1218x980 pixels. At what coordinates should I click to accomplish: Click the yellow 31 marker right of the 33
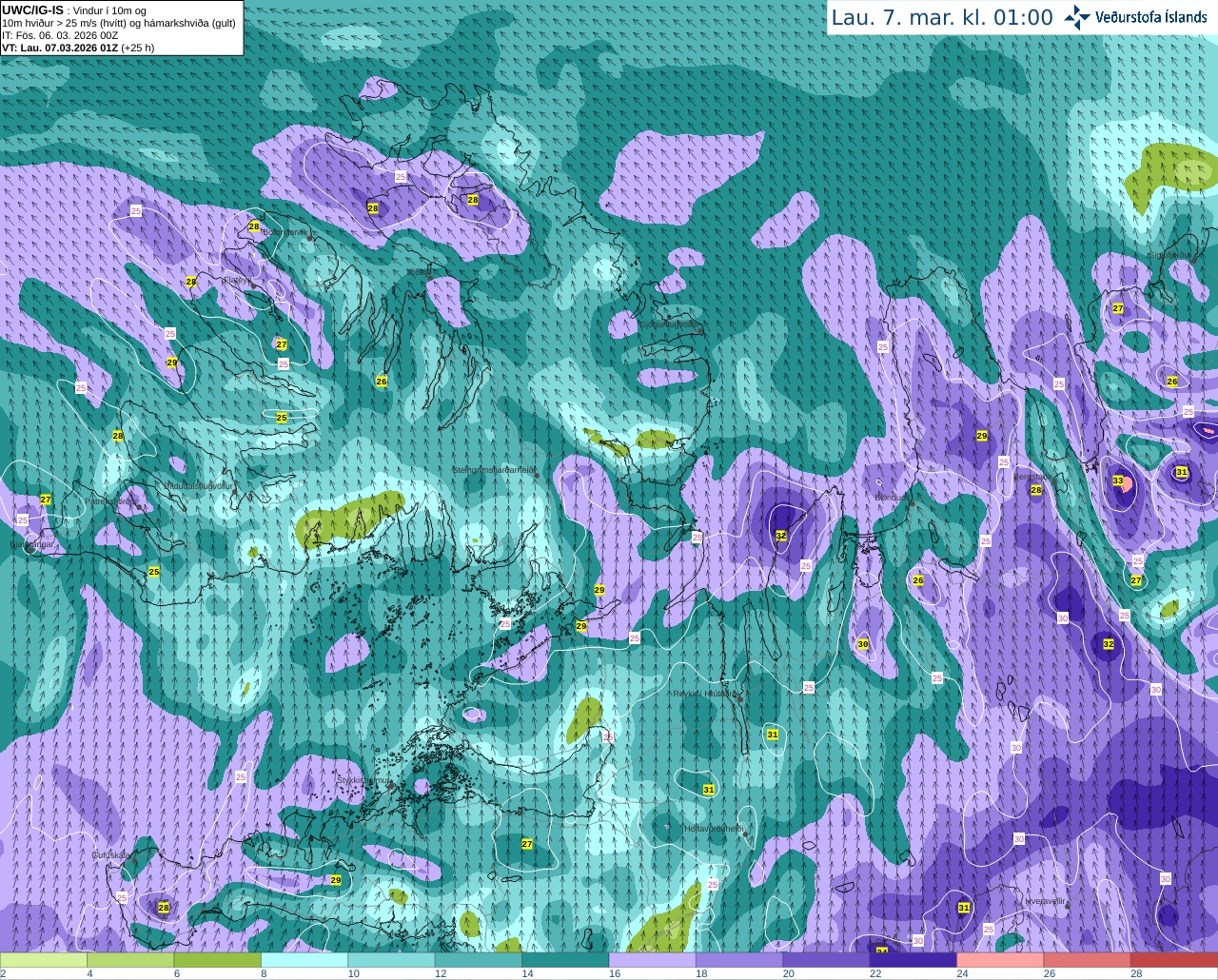(1181, 472)
